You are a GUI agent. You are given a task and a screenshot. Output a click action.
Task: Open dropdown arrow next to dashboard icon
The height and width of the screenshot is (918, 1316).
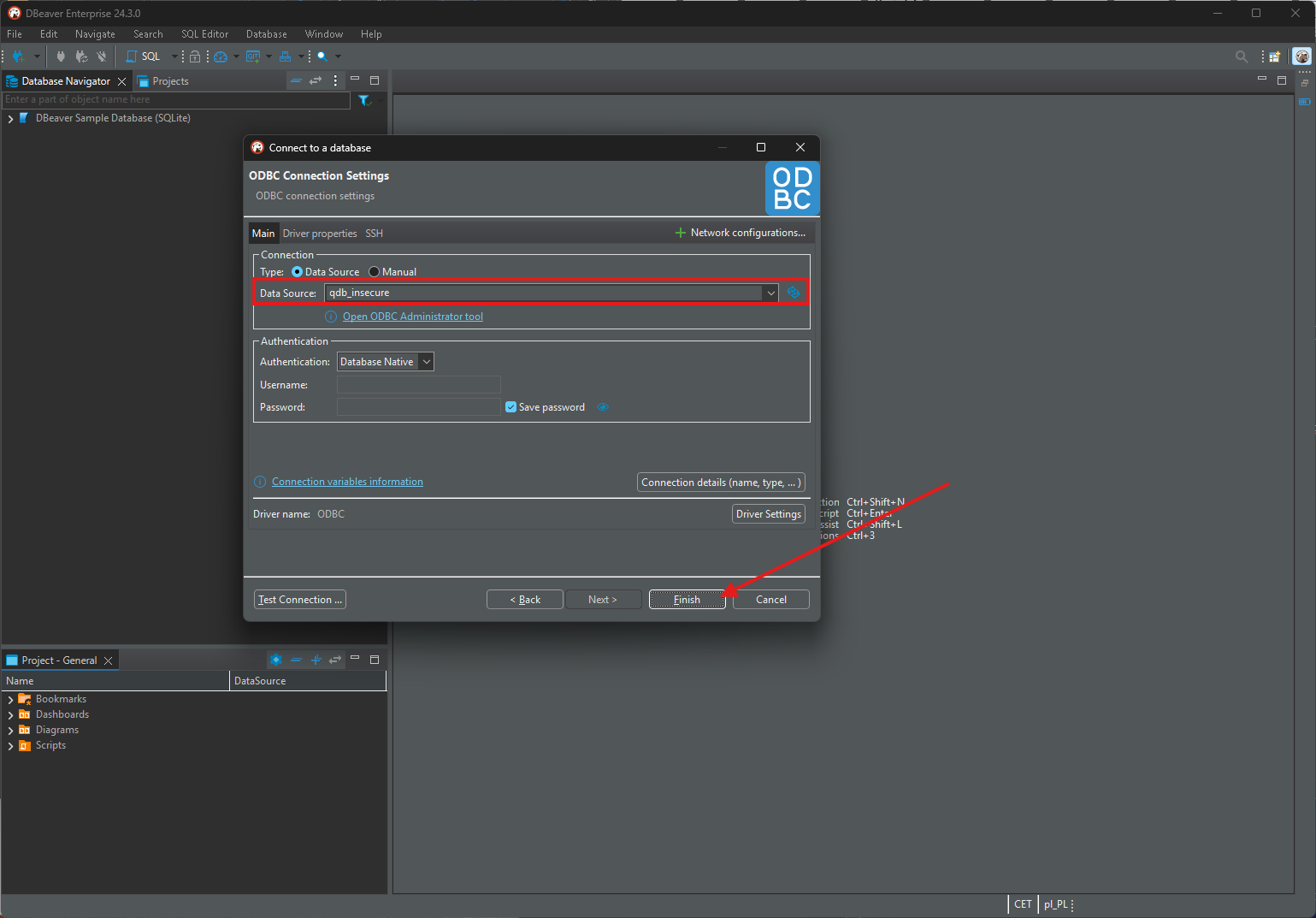click(236, 56)
